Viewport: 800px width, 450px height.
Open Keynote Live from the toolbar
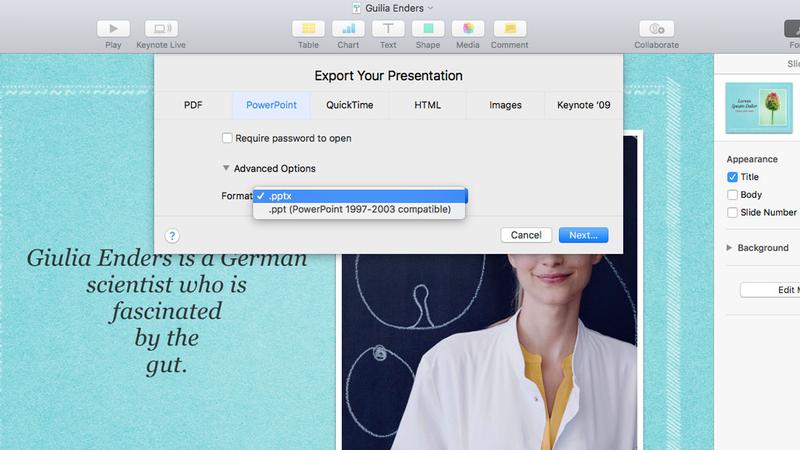(x=161, y=29)
